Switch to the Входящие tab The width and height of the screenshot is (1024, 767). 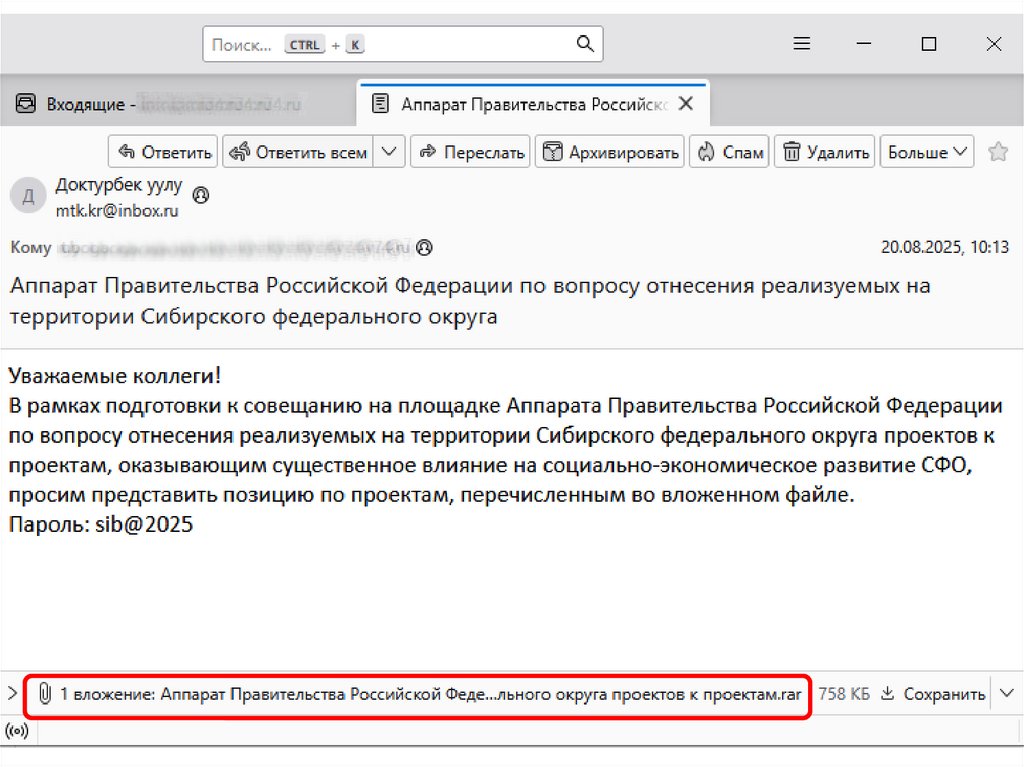point(176,104)
